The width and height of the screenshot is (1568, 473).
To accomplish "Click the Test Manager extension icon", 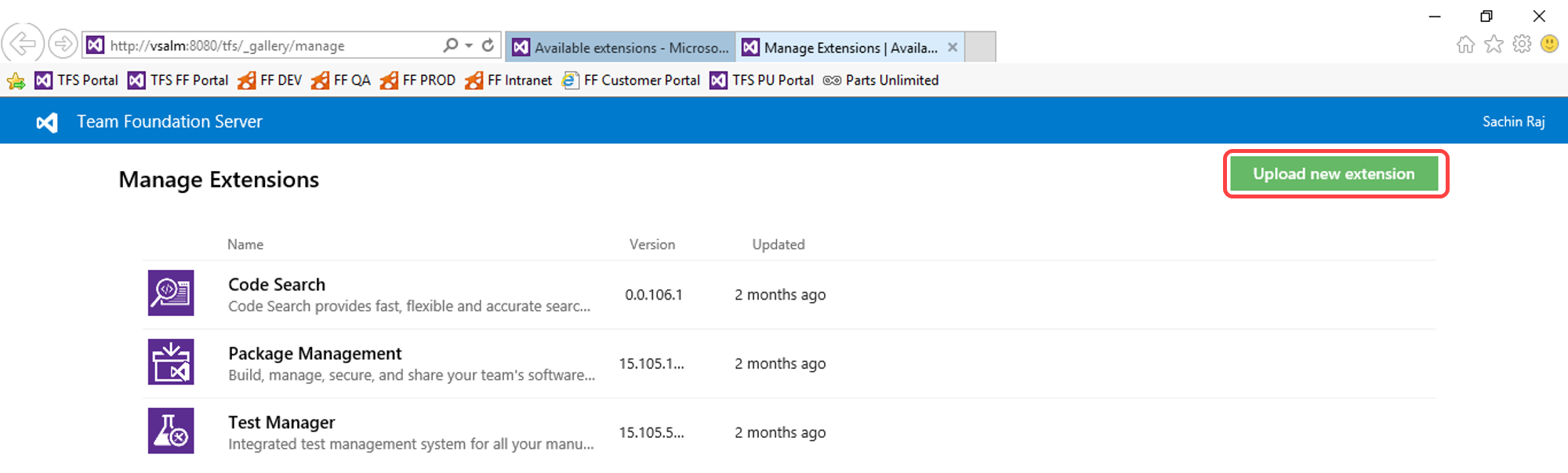I will (x=171, y=431).
